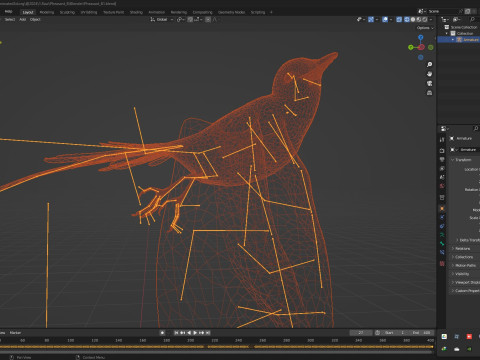This screenshot has height=360, width=480.
Task: Collapse the Transform panel
Action: [461, 160]
